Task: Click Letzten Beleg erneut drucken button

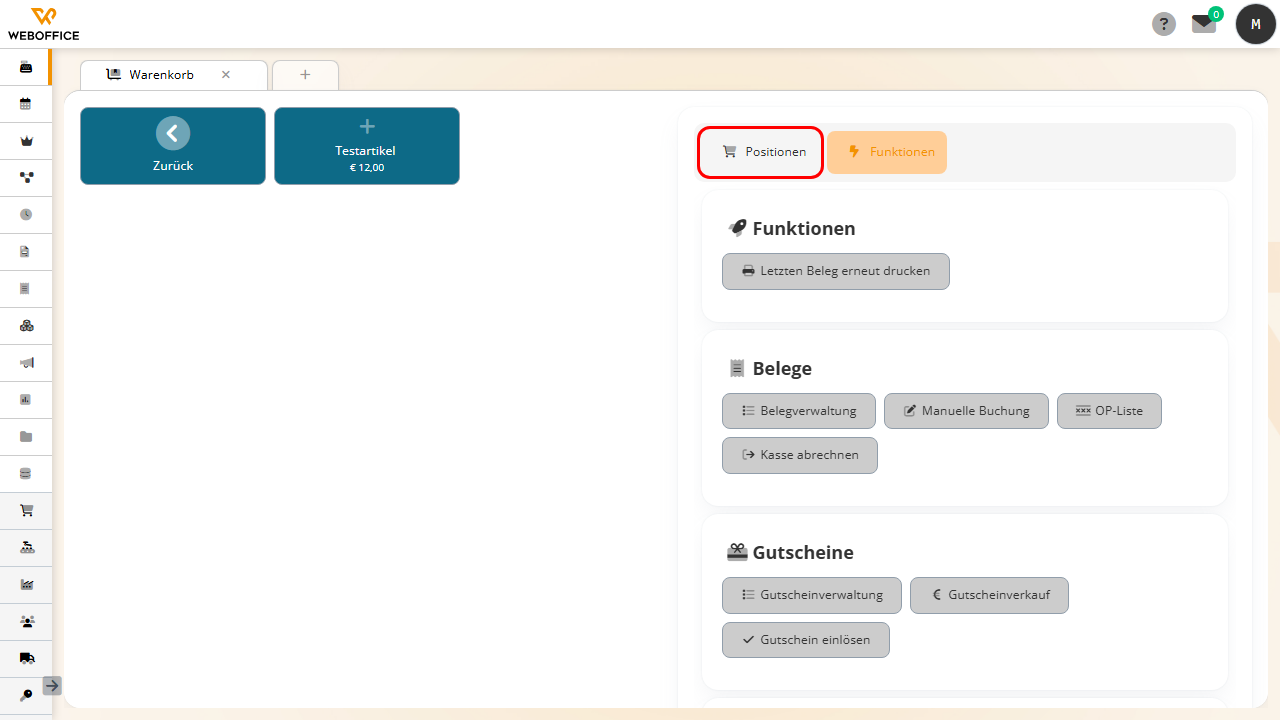Action: [836, 271]
